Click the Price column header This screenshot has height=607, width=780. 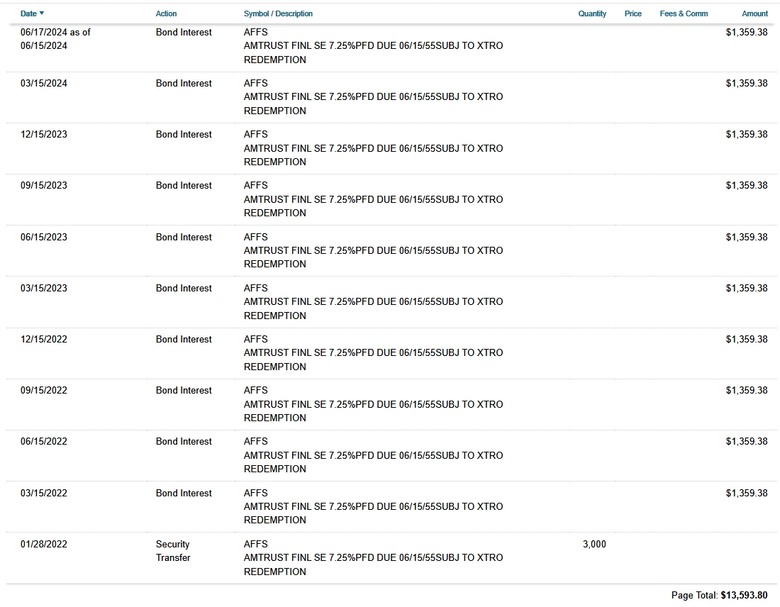pyautogui.click(x=633, y=13)
